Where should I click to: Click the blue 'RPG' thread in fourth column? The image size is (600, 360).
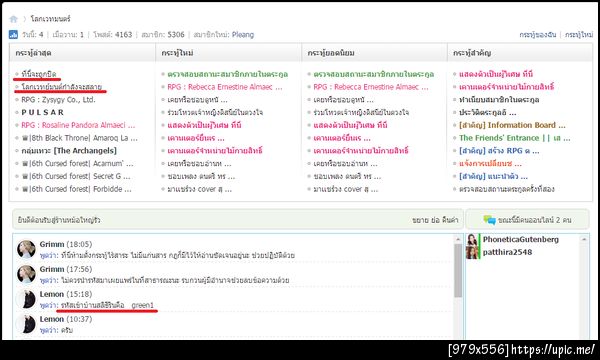pyautogui.click(x=499, y=151)
